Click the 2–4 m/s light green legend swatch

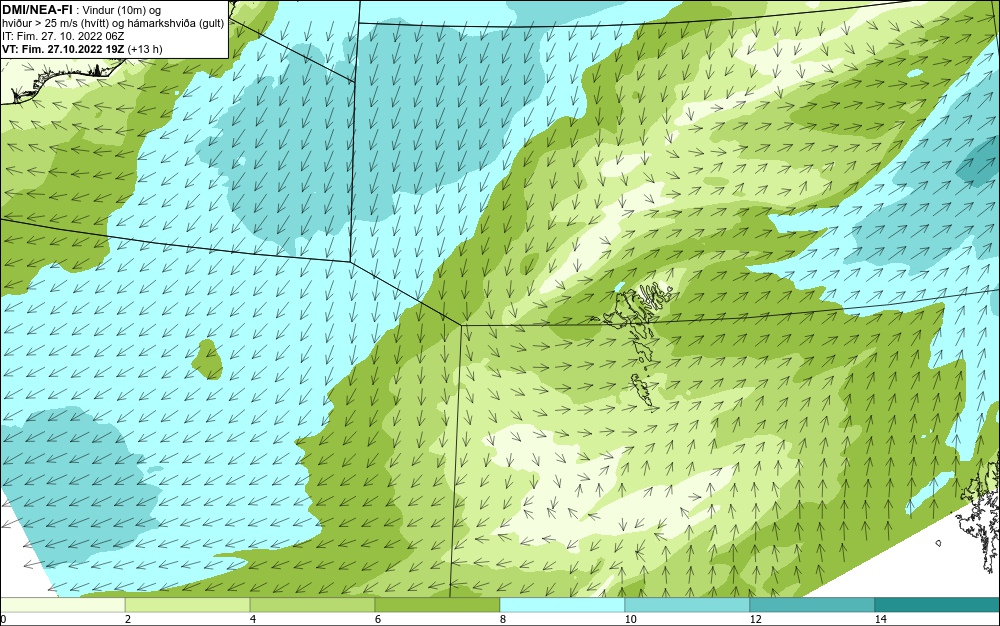[188, 605]
